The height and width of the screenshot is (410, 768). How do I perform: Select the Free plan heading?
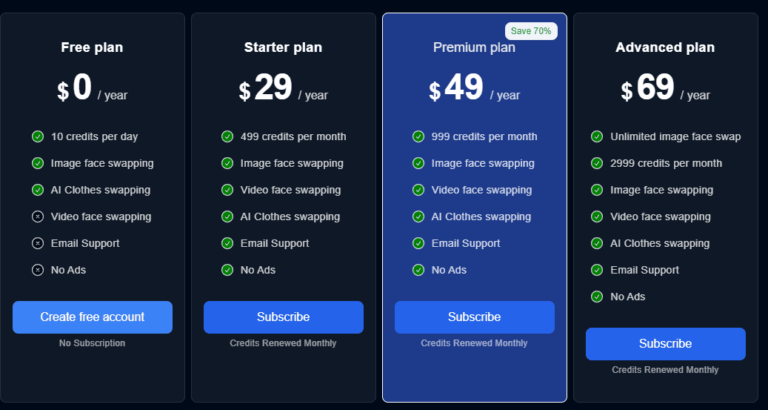(92, 47)
